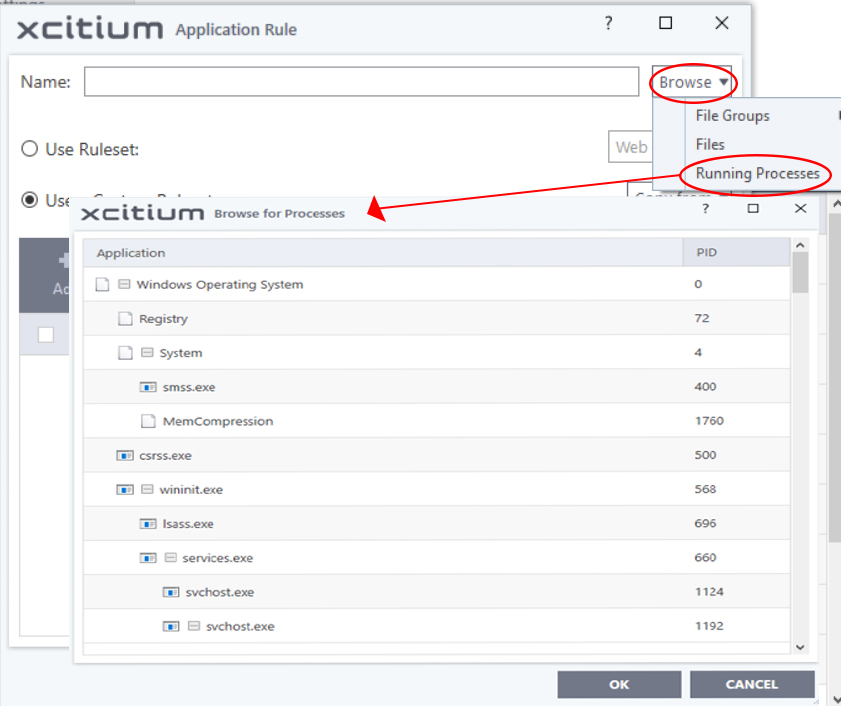Click PID value 660
The width and height of the screenshot is (841, 706).
point(705,558)
